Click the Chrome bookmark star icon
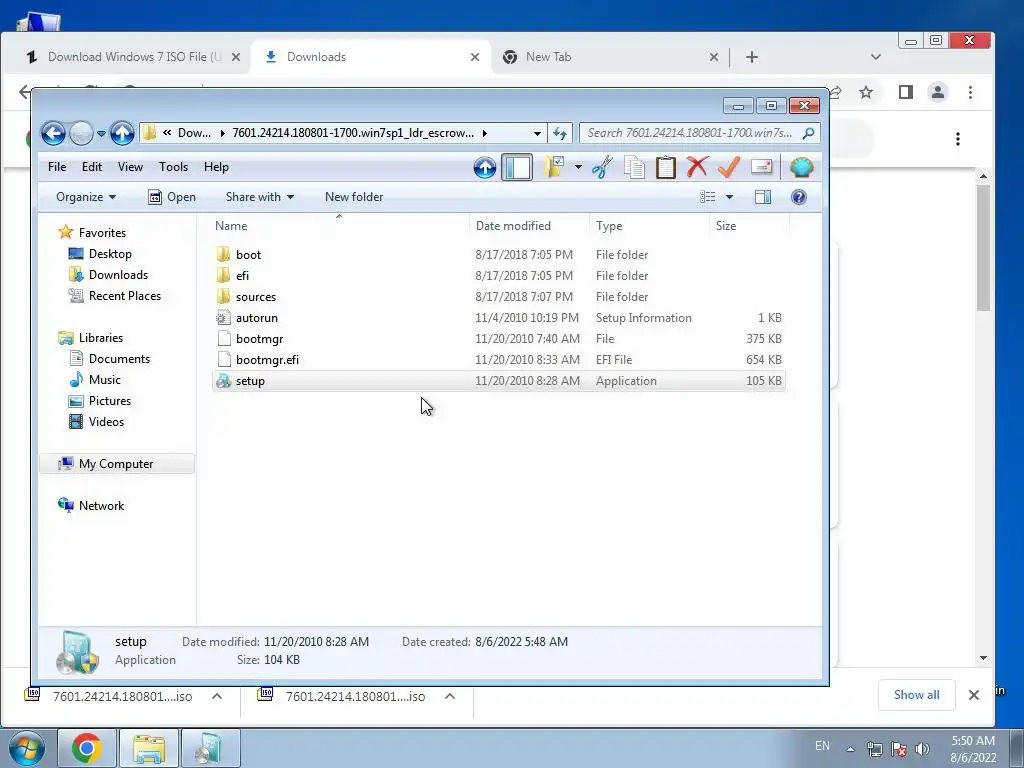The width and height of the screenshot is (1024, 768). 866,93
